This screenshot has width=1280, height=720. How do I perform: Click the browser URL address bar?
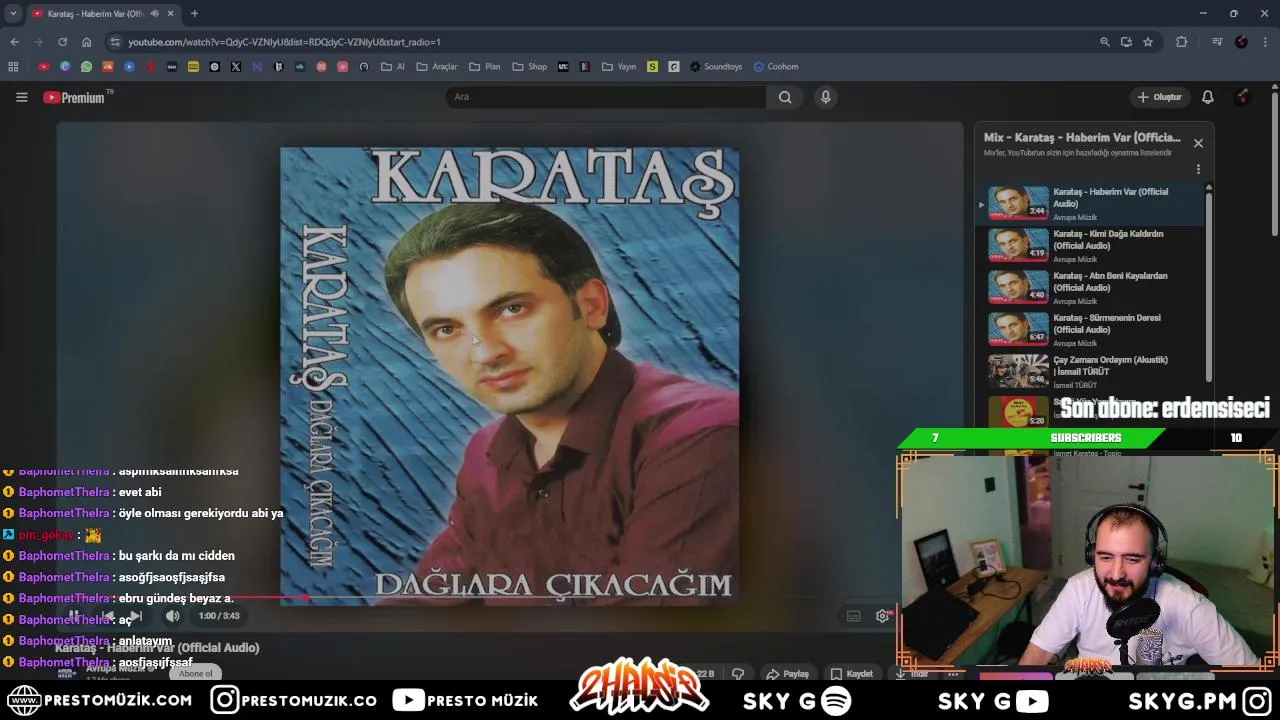coord(600,42)
